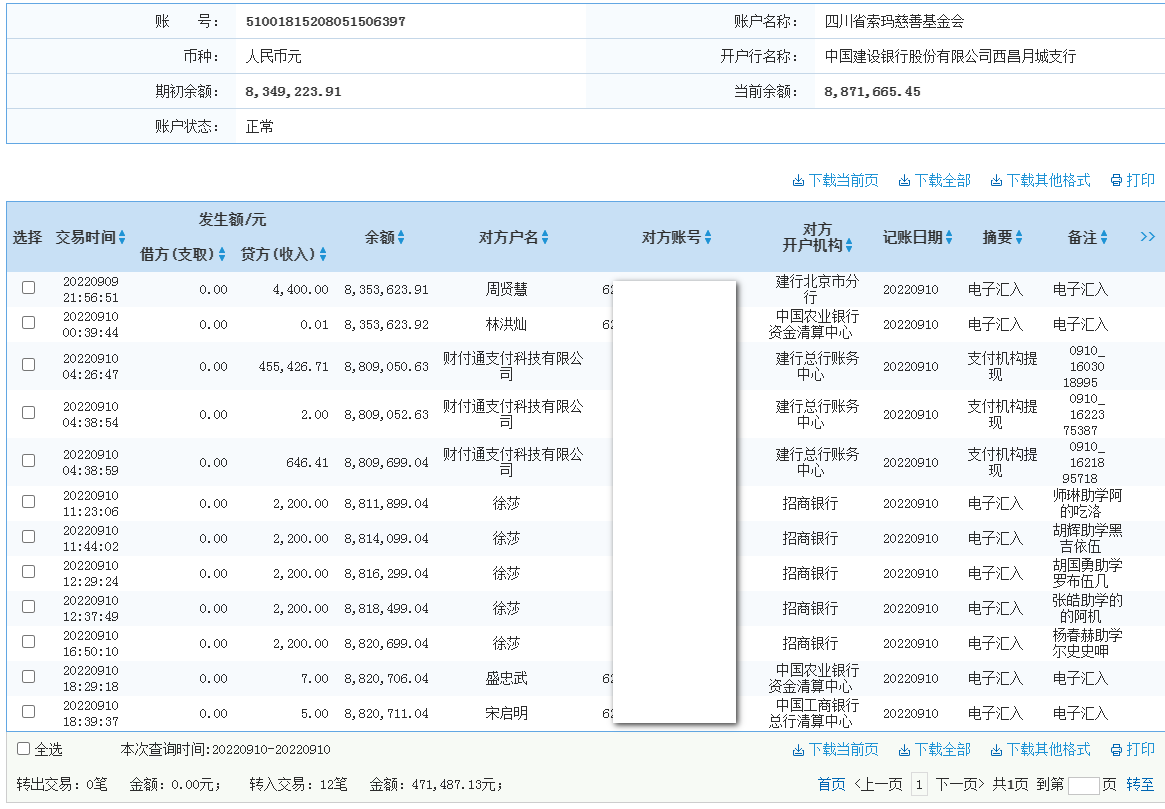Select account number 51001815208051506397
Screen dimensions: 1165x809
coord(325,22)
